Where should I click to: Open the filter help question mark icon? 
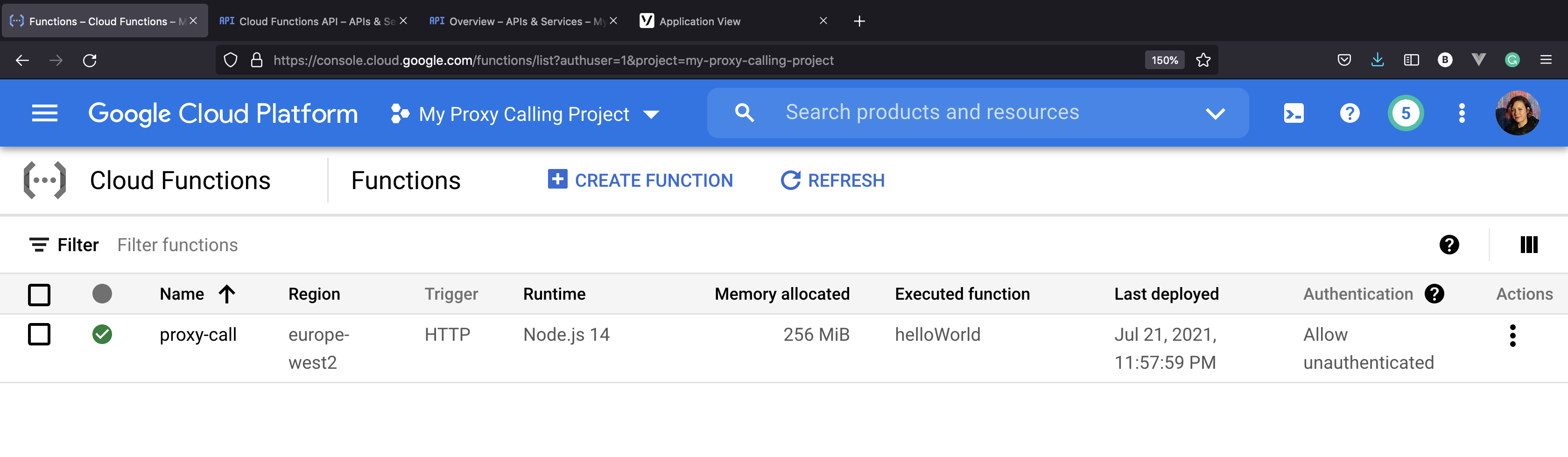point(1448,245)
